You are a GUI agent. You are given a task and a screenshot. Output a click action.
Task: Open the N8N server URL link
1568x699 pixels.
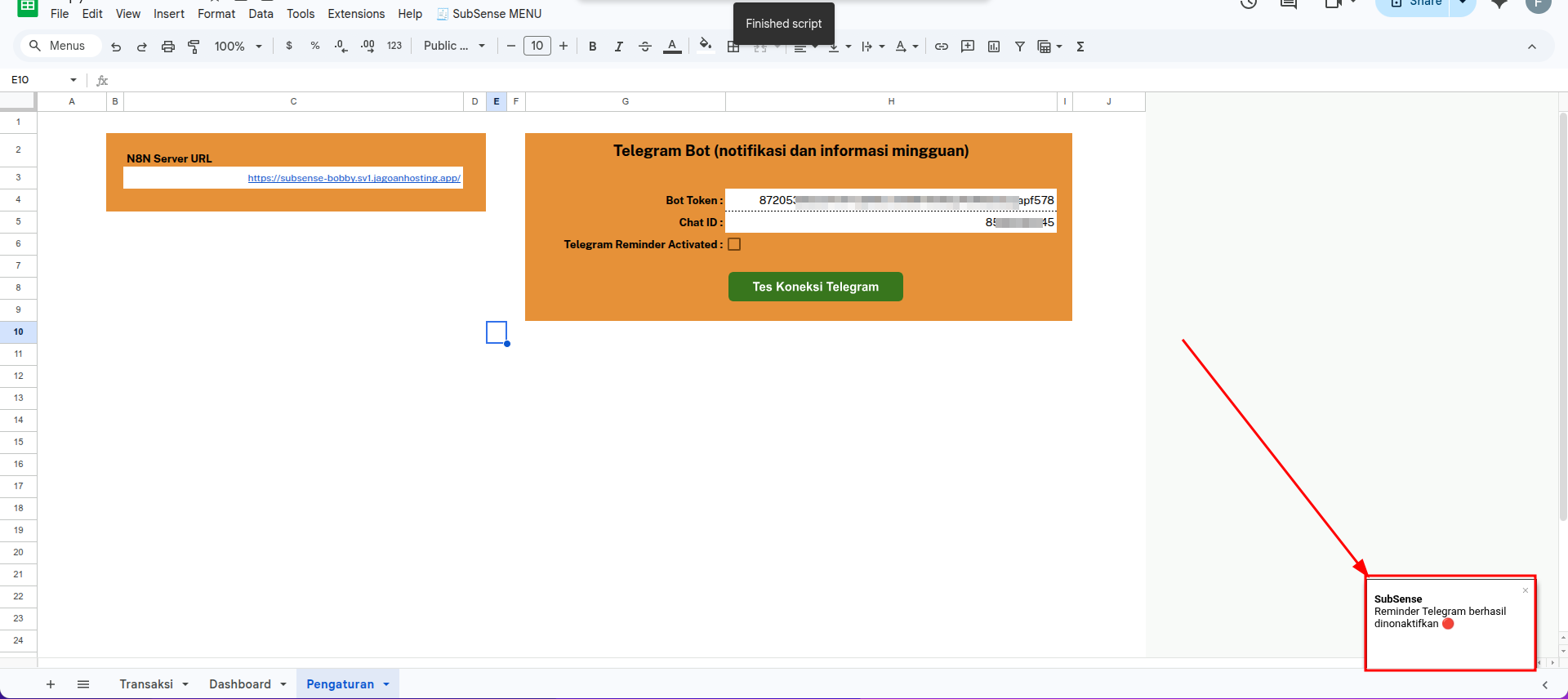pyautogui.click(x=354, y=178)
